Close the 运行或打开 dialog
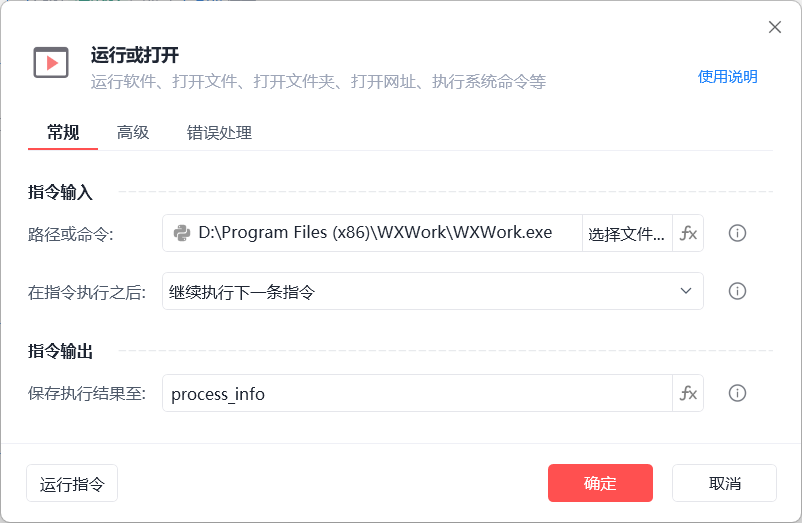This screenshot has height=523, width=802. click(774, 27)
